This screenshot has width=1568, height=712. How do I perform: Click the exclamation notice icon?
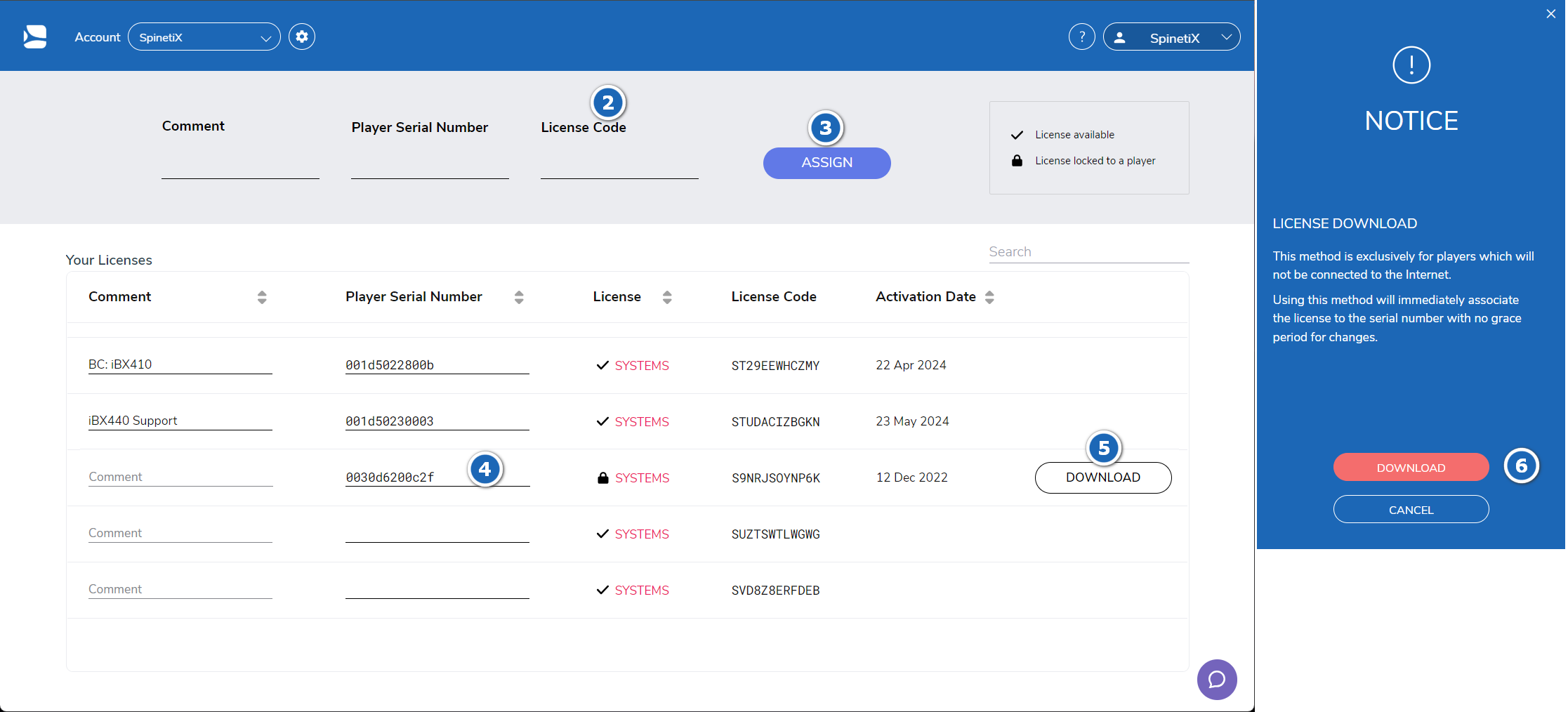(x=1411, y=65)
